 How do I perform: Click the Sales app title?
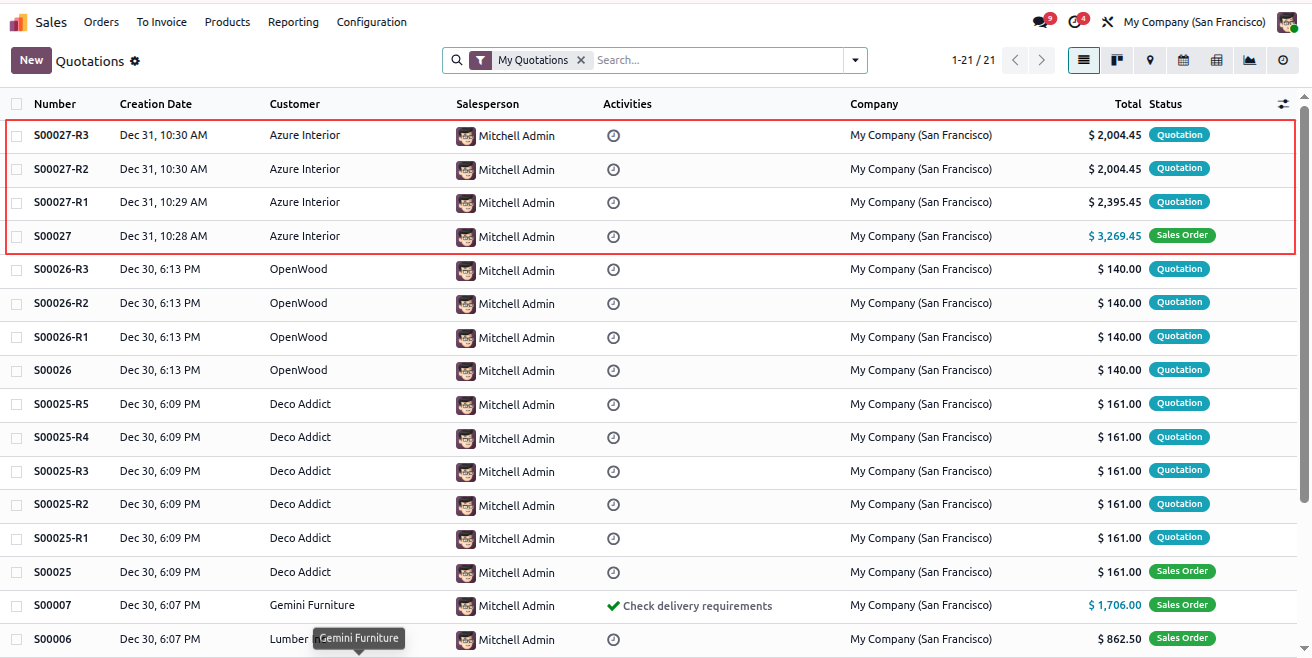(51, 22)
